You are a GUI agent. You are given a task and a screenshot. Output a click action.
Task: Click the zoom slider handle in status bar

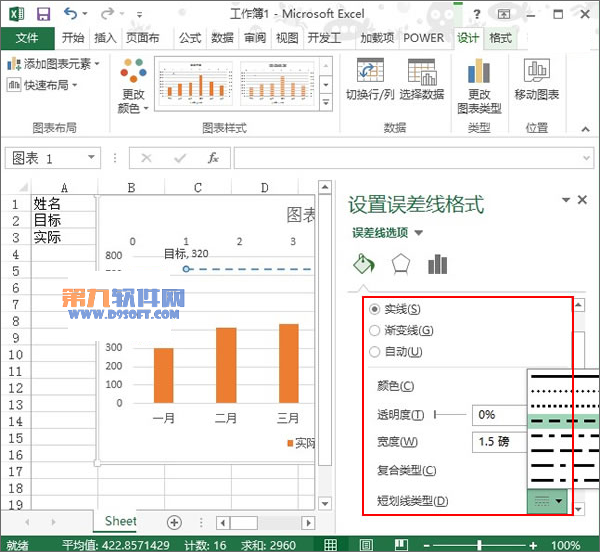click(479, 545)
